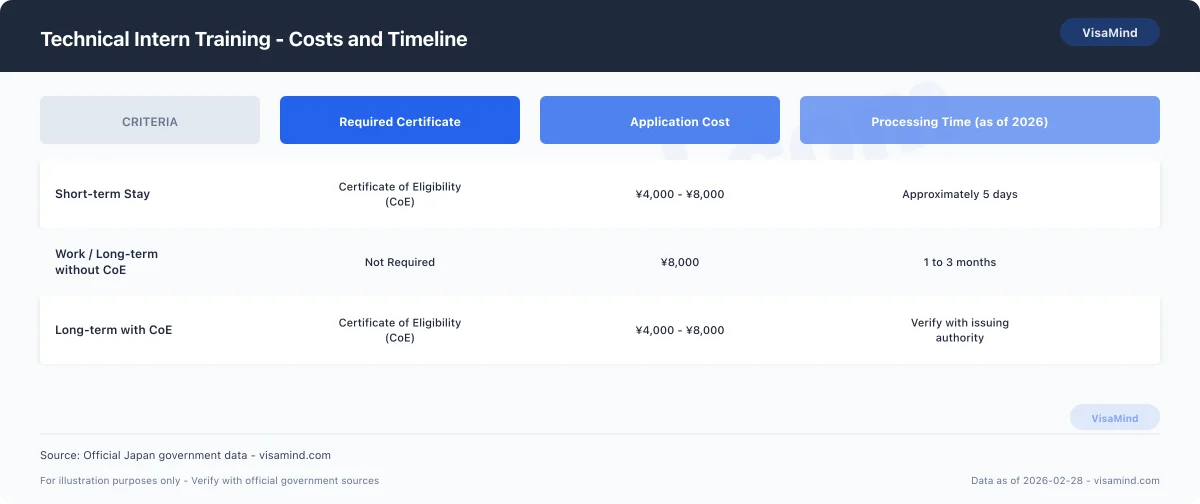Select the Approximately 5 days processing time

point(959,194)
